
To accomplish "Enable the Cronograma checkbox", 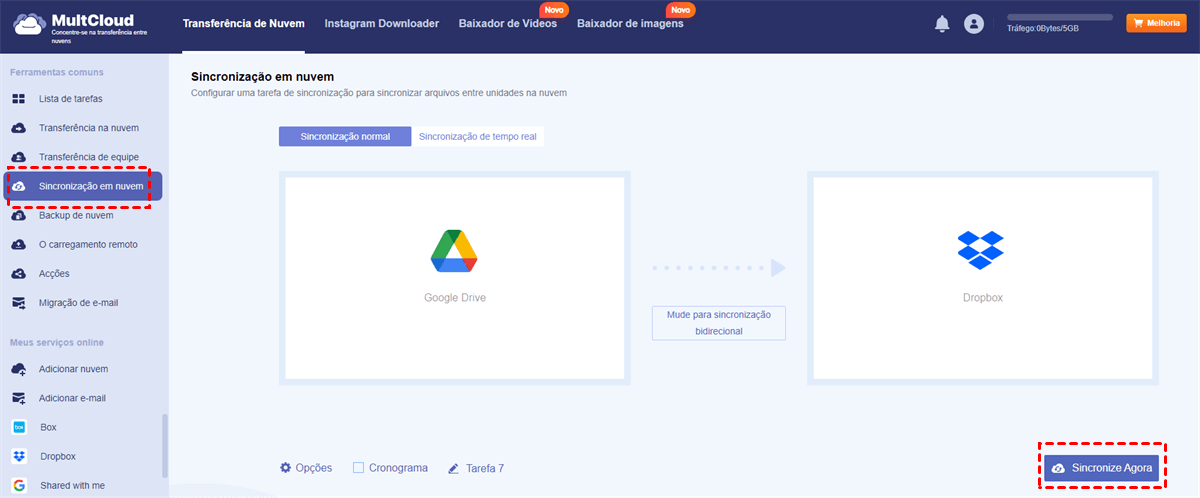I will pyautogui.click(x=358, y=467).
